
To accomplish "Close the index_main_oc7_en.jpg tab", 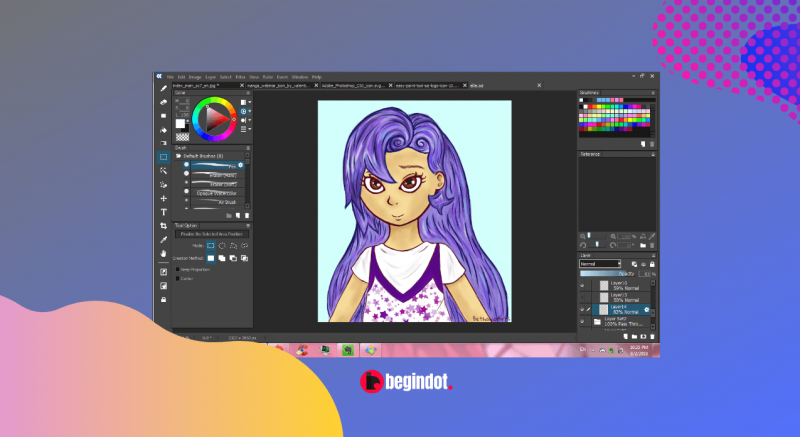I will [x=242, y=86].
